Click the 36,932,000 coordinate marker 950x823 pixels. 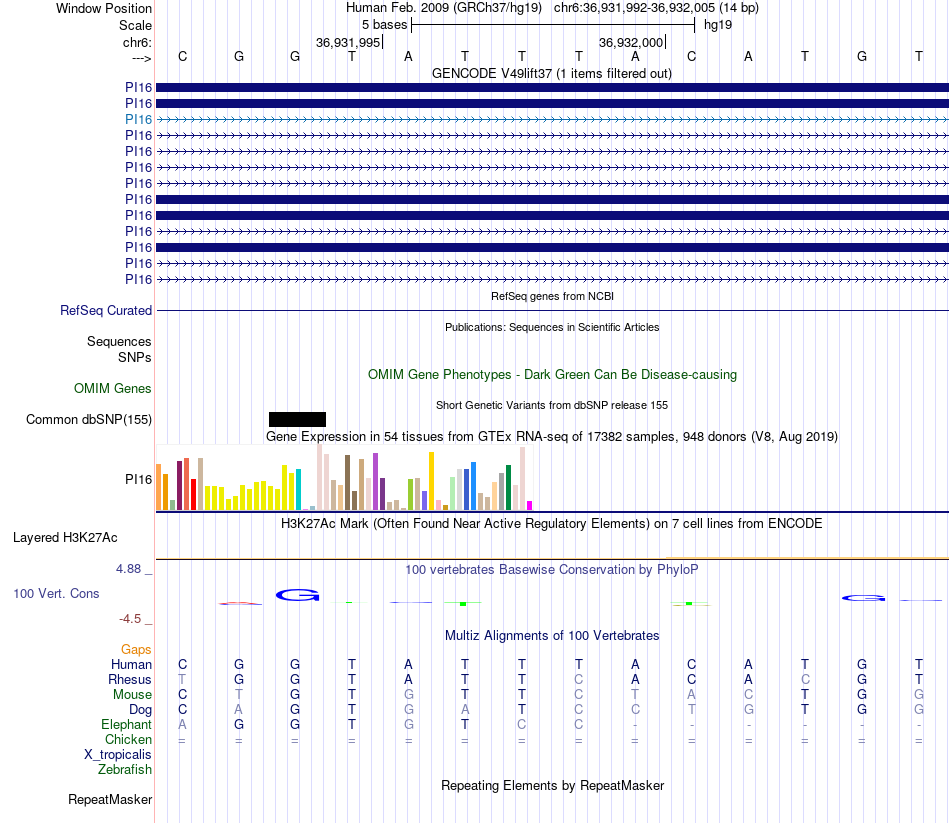coord(631,42)
